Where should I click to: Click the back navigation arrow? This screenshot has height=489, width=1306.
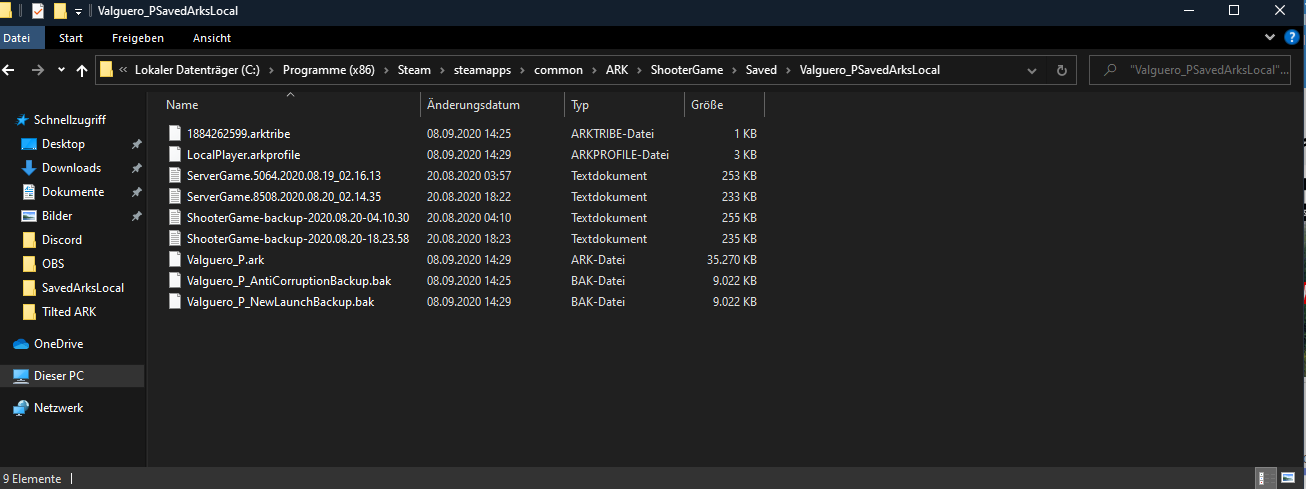pyautogui.click(x=9, y=71)
